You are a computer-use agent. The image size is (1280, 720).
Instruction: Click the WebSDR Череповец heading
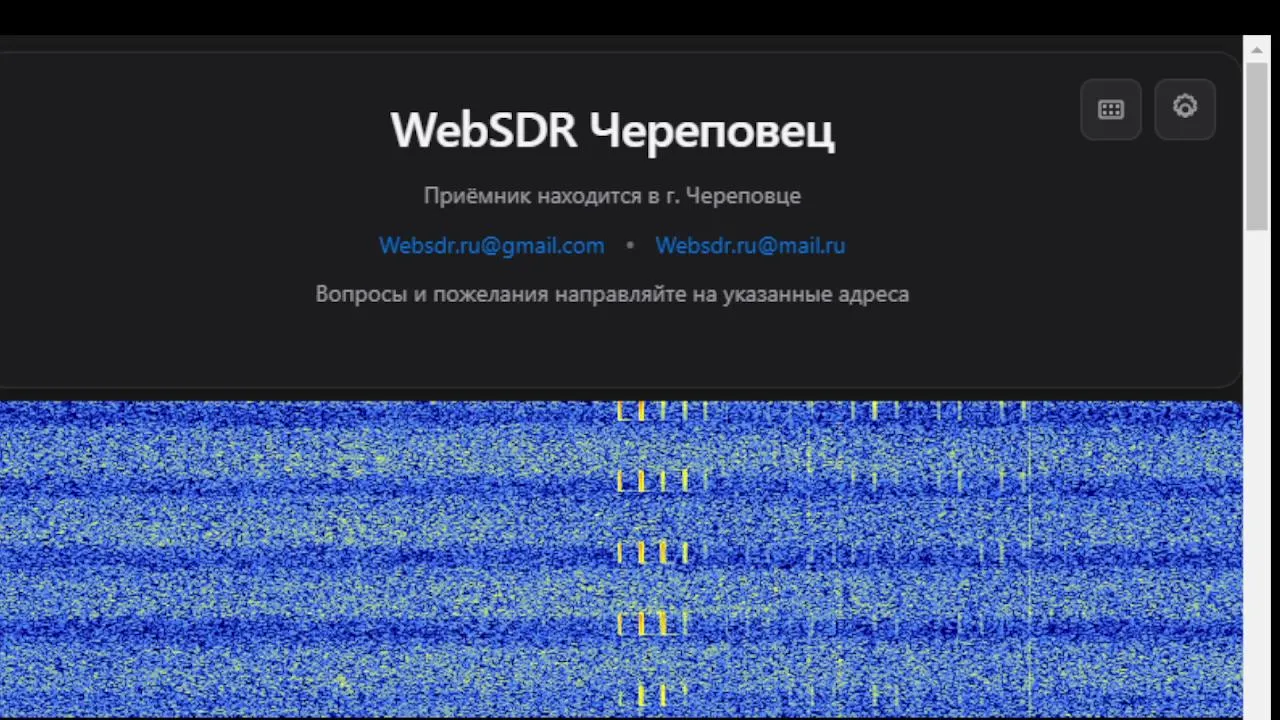point(612,131)
